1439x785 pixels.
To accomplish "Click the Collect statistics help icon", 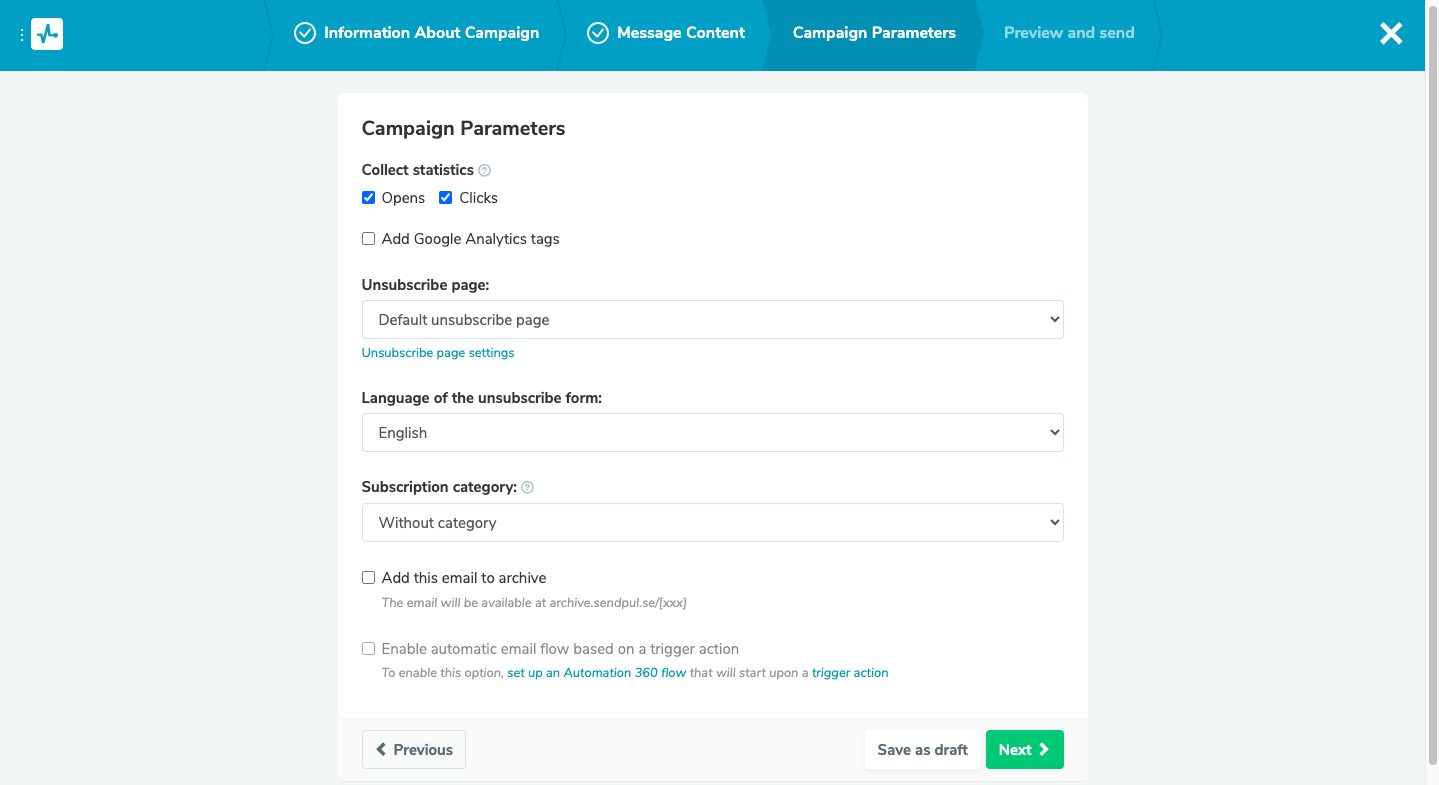I will pos(485,171).
